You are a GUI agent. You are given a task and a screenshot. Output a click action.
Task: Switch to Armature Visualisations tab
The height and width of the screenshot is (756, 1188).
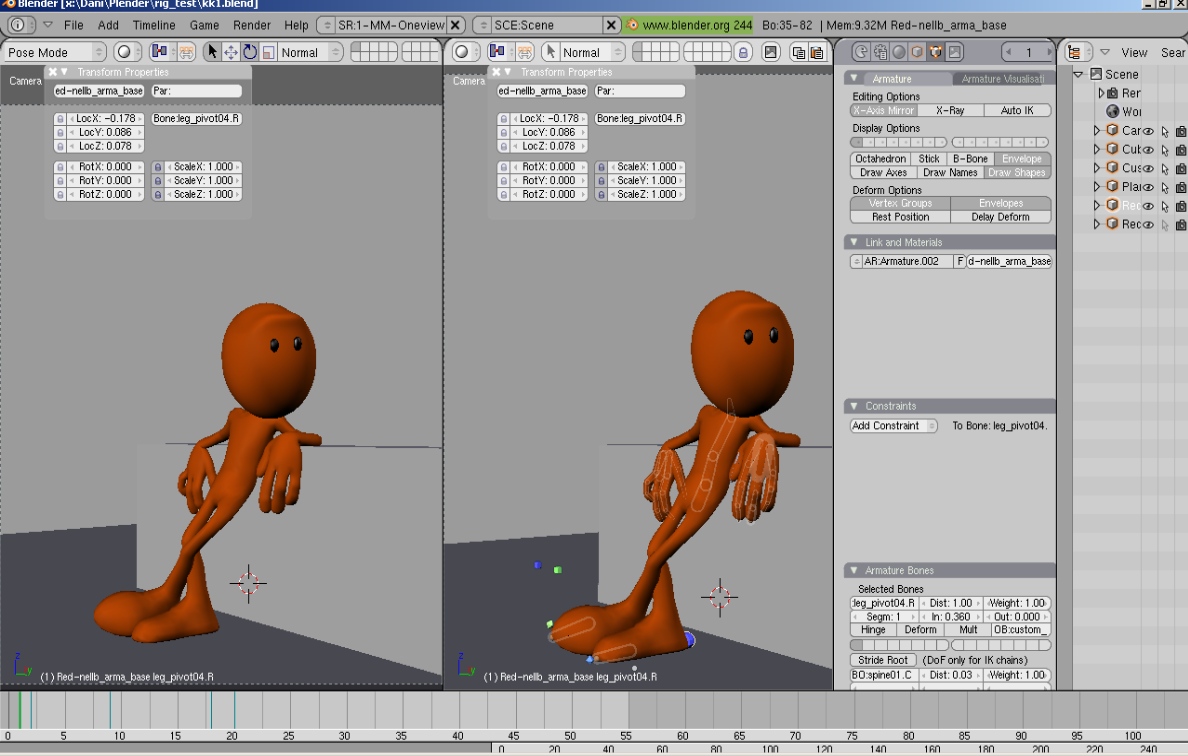[1002, 79]
